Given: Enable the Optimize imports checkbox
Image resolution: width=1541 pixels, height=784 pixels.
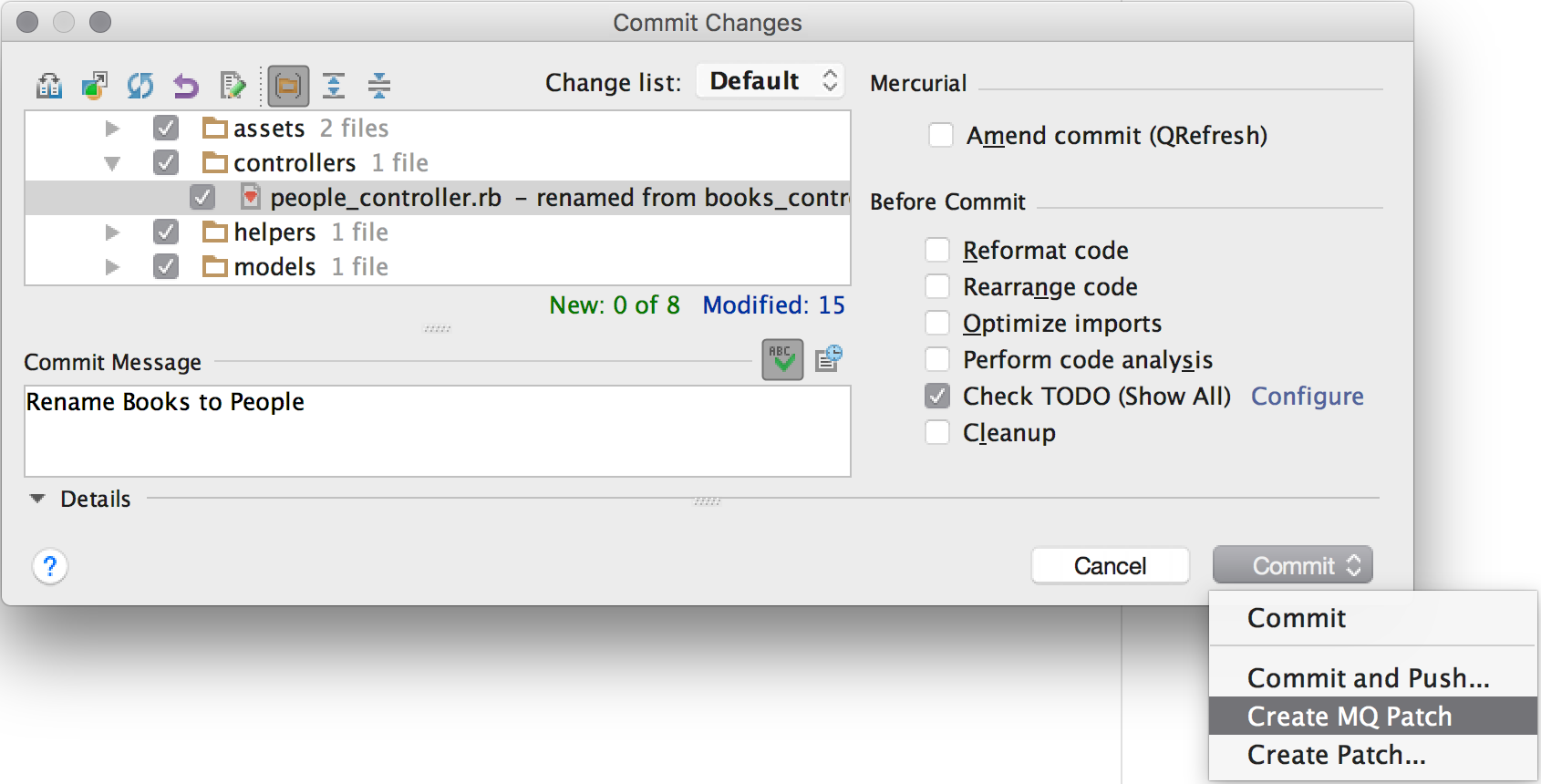Looking at the screenshot, I should [937, 323].
